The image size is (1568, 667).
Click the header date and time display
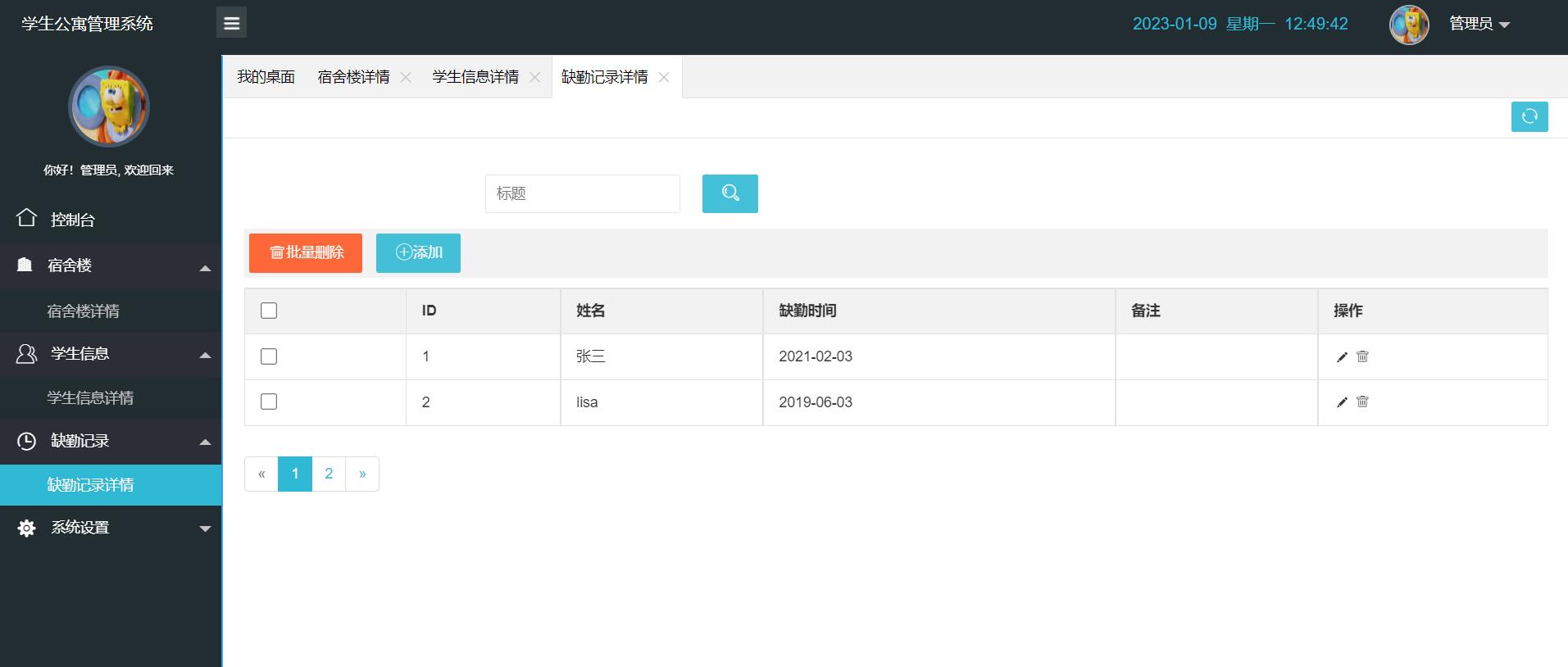(x=1240, y=24)
